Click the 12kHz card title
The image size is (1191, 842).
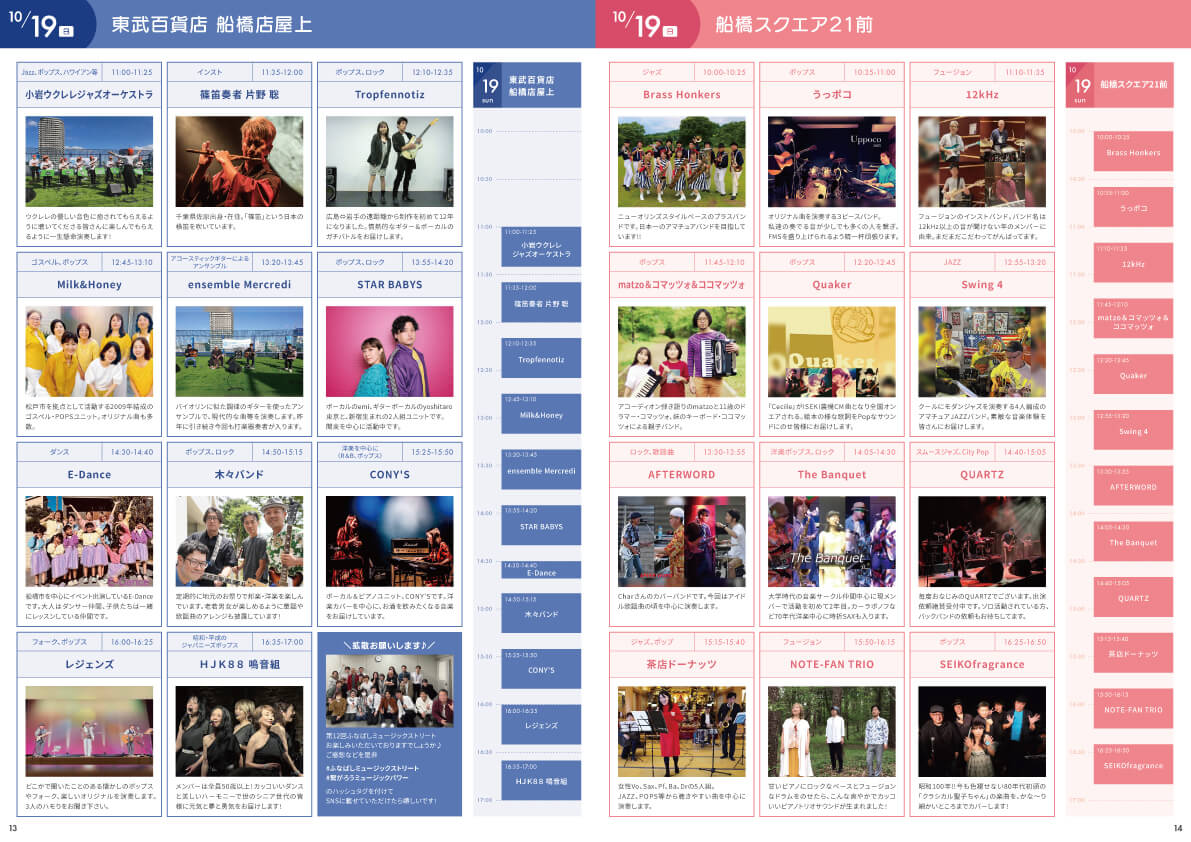[981, 95]
